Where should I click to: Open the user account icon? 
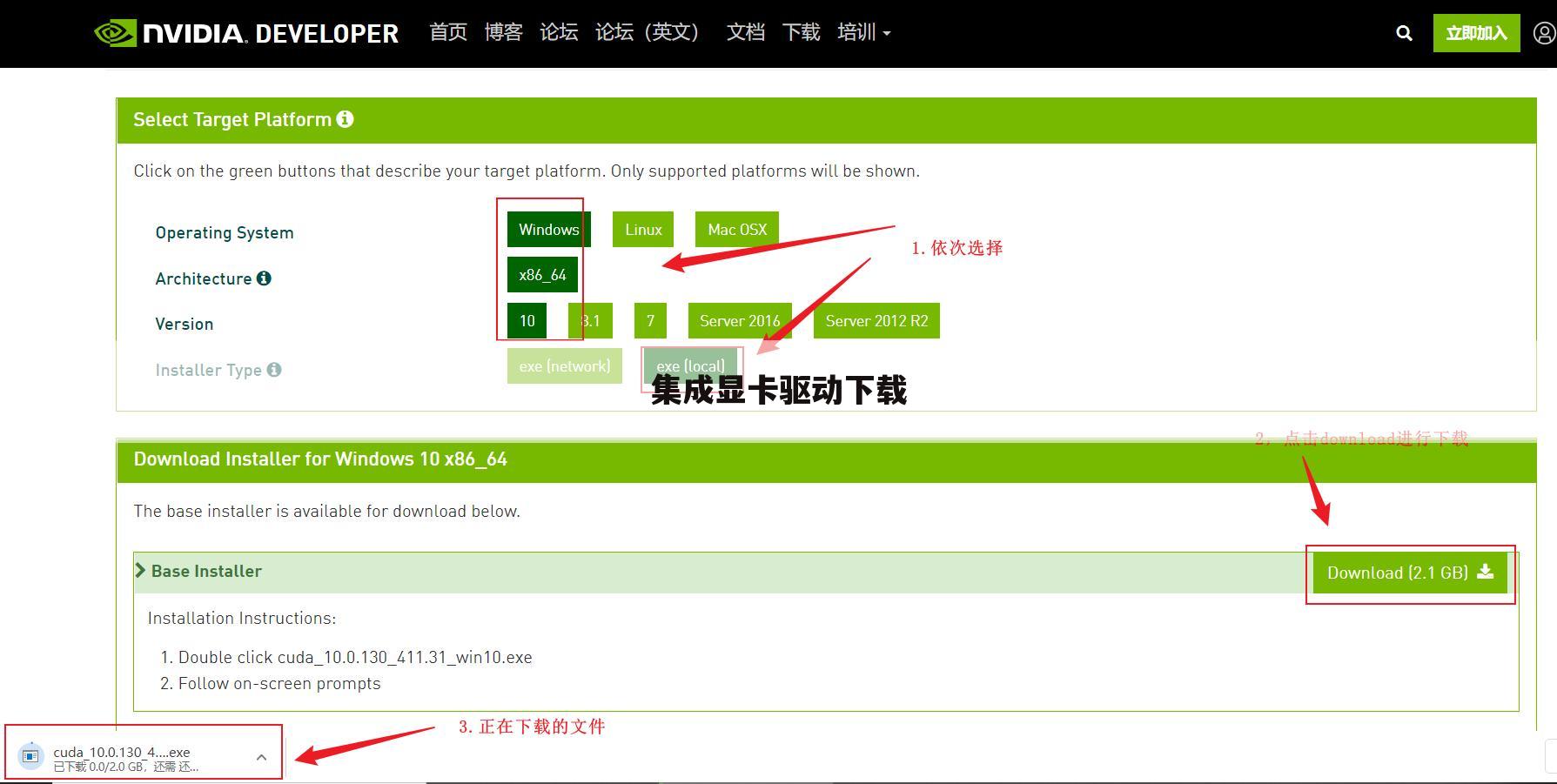tap(1545, 33)
